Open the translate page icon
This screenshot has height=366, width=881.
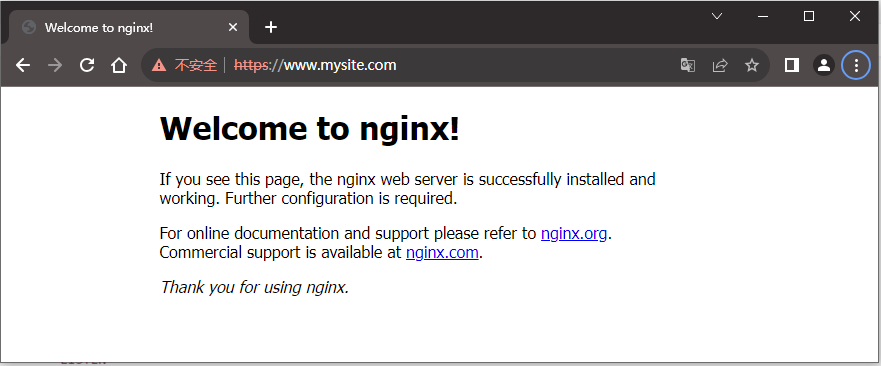pyautogui.click(x=688, y=65)
